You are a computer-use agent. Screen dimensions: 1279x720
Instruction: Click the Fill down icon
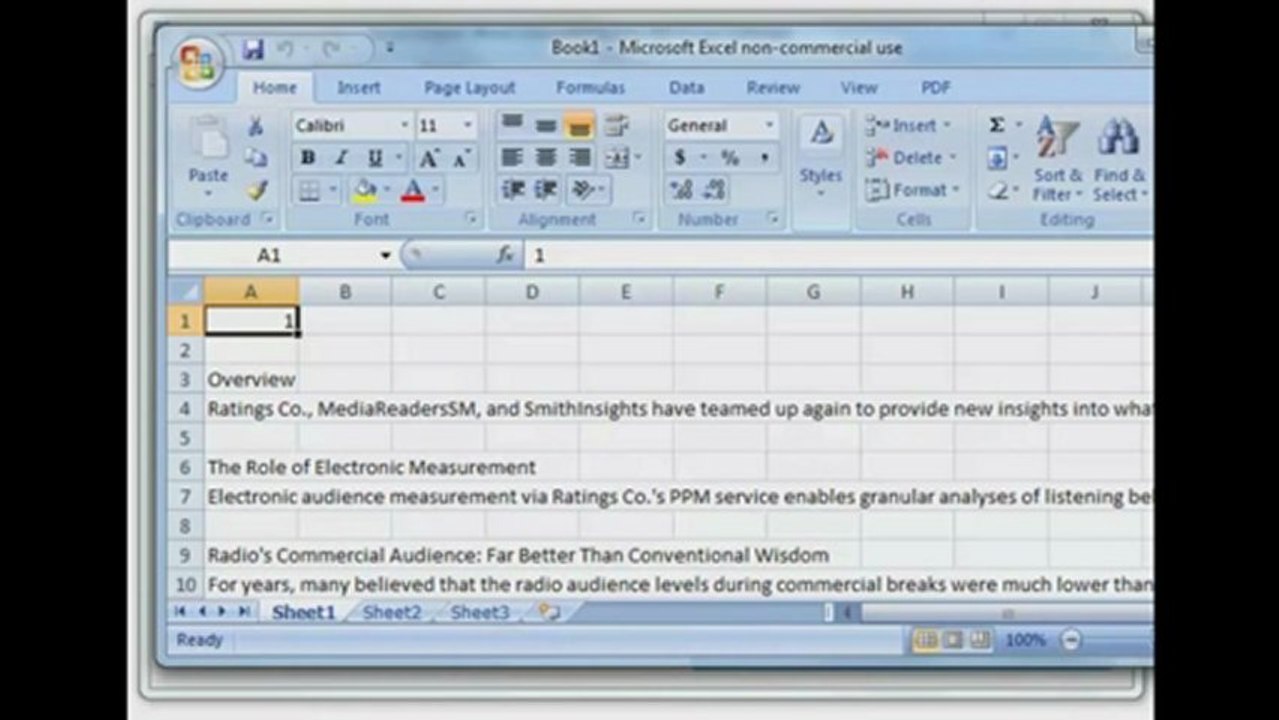pyautogui.click(x=997, y=158)
